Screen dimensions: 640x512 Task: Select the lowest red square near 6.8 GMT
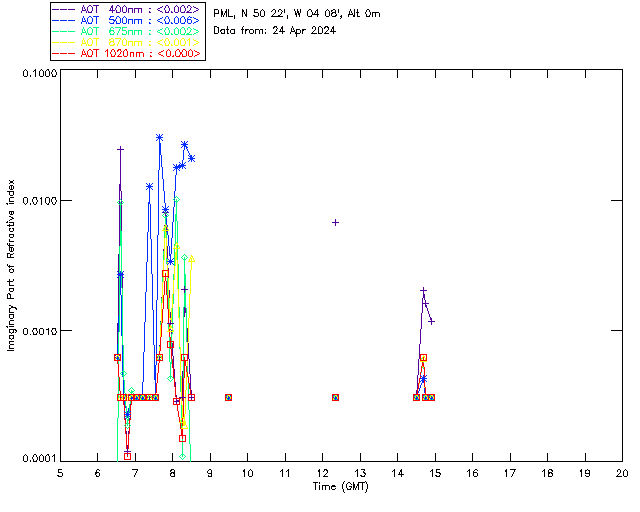coord(128,455)
